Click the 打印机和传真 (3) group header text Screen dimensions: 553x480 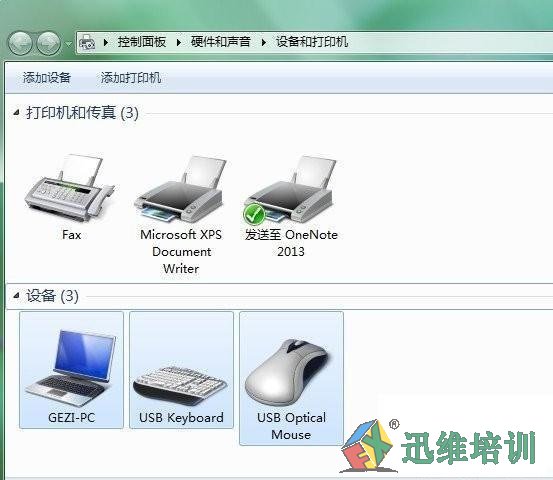[x=82, y=113]
